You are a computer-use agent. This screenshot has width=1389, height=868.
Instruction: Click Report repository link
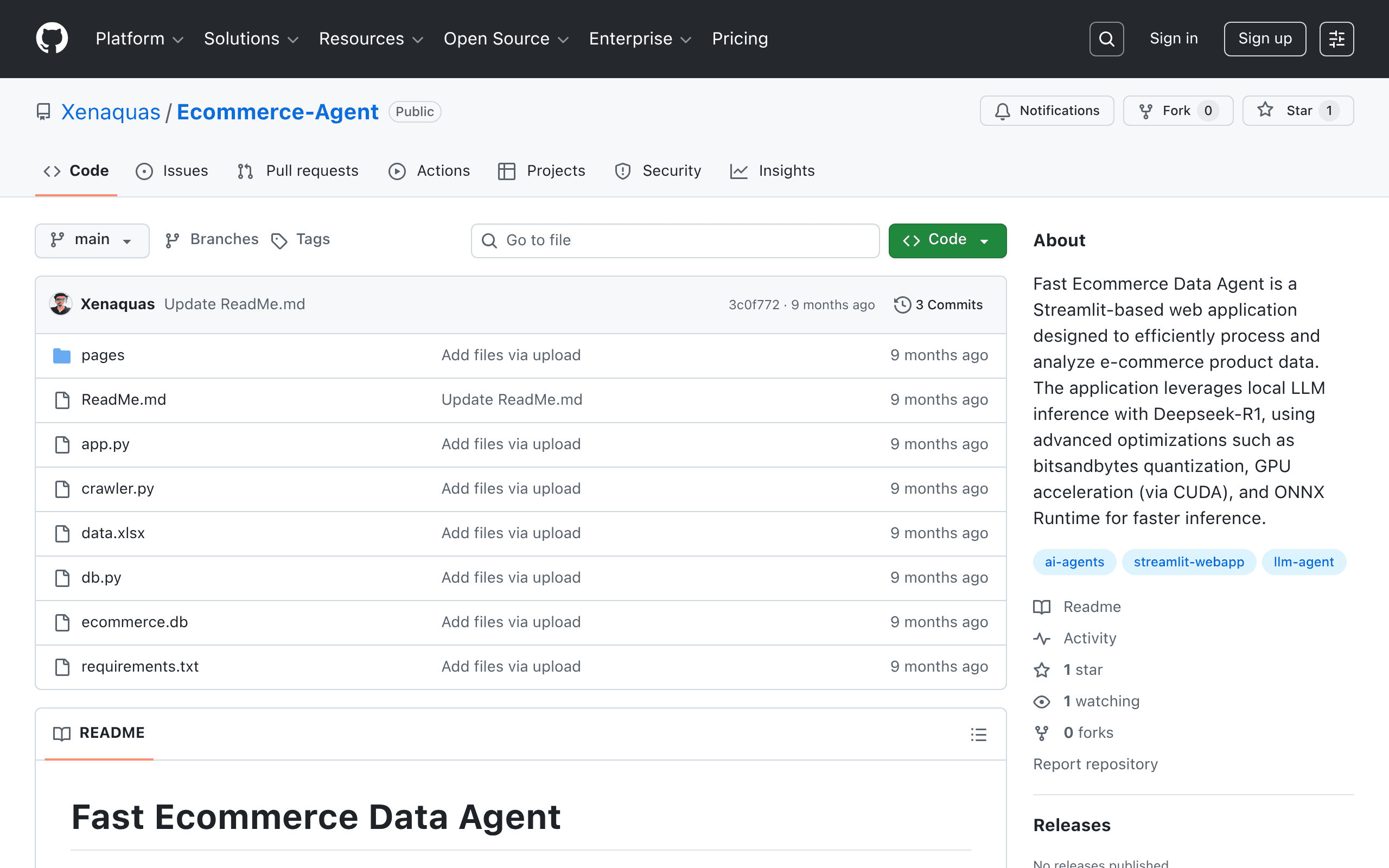pos(1095,764)
